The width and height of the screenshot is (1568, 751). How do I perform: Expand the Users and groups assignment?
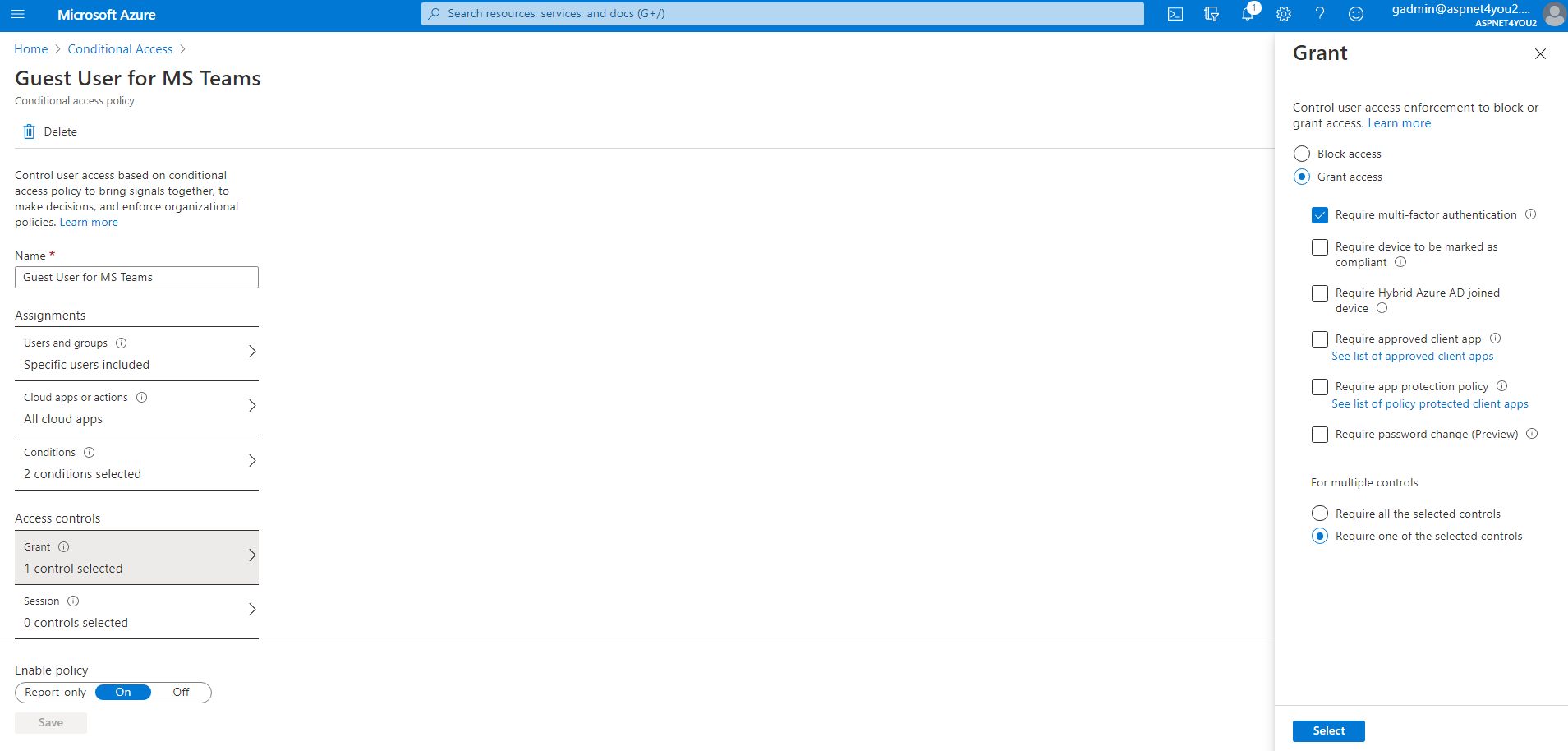tap(136, 353)
